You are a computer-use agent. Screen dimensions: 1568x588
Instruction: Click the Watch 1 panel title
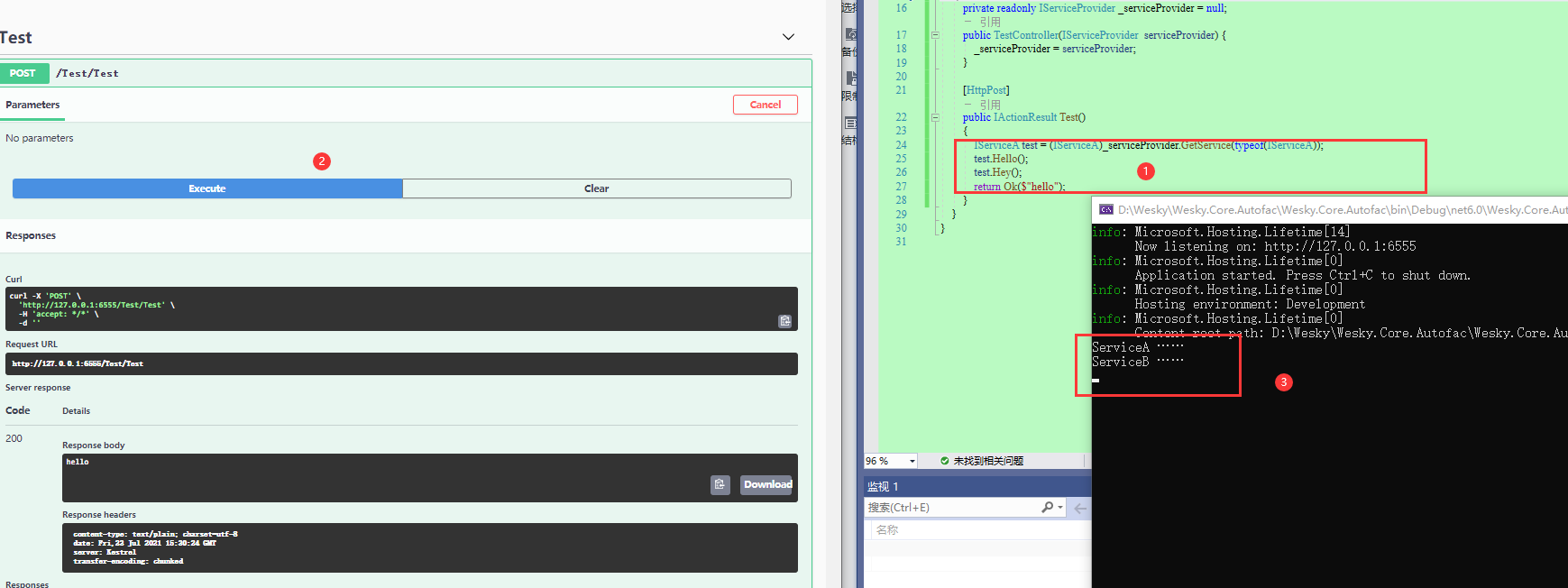click(x=883, y=487)
